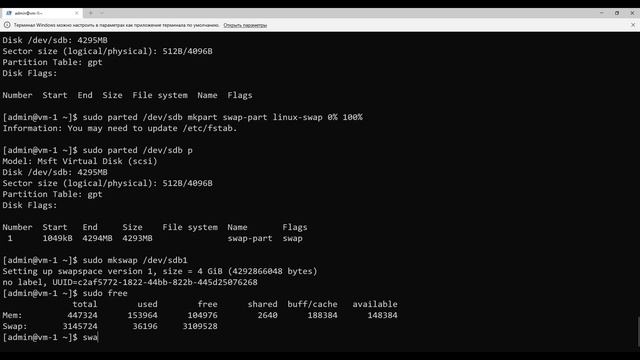
Task: Click the first 'Disk Flags:' line near the top
Action: click(30, 73)
